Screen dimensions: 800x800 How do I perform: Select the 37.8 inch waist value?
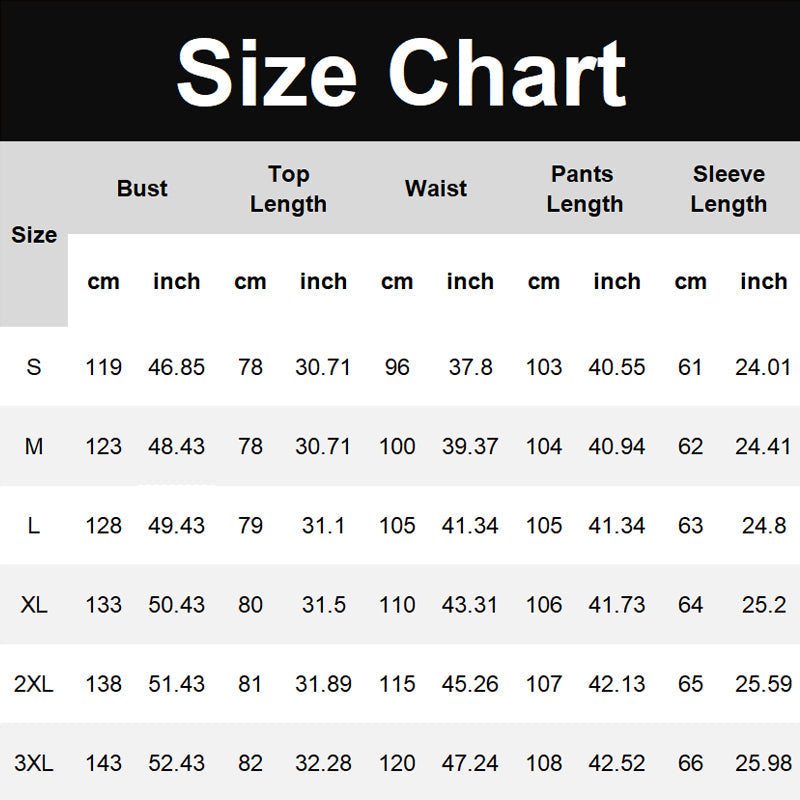[470, 367]
